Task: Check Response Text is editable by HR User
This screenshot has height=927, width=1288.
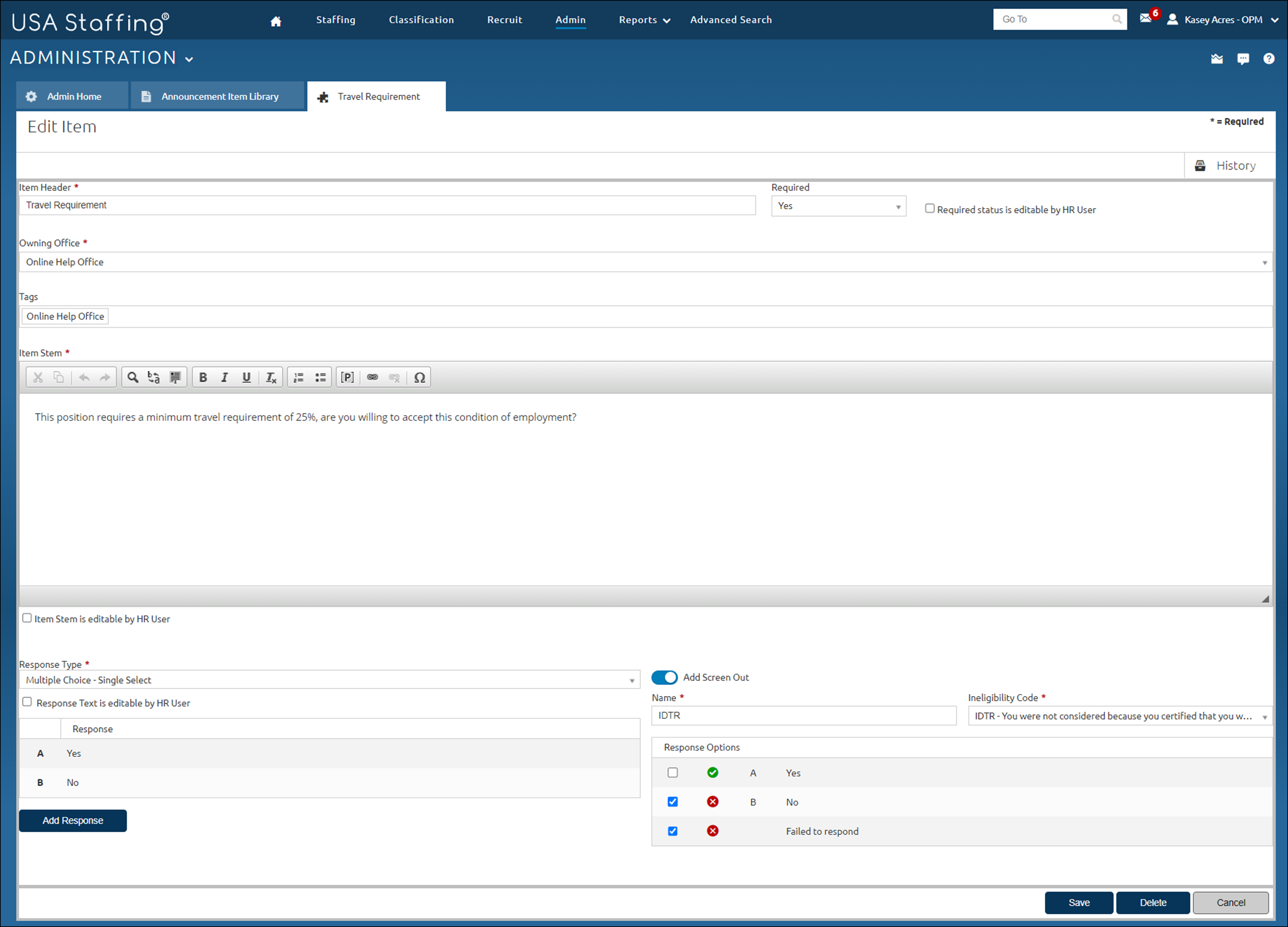Action: coord(27,702)
